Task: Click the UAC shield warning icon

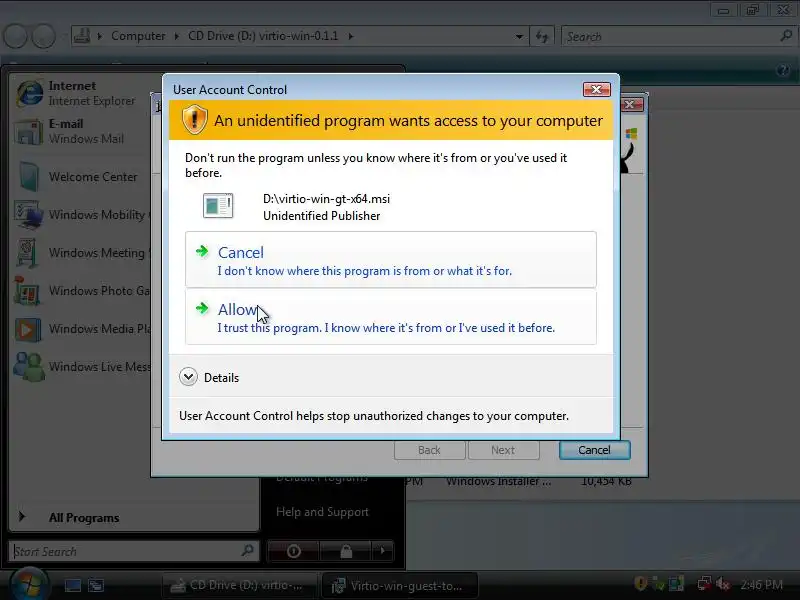Action: [x=194, y=120]
